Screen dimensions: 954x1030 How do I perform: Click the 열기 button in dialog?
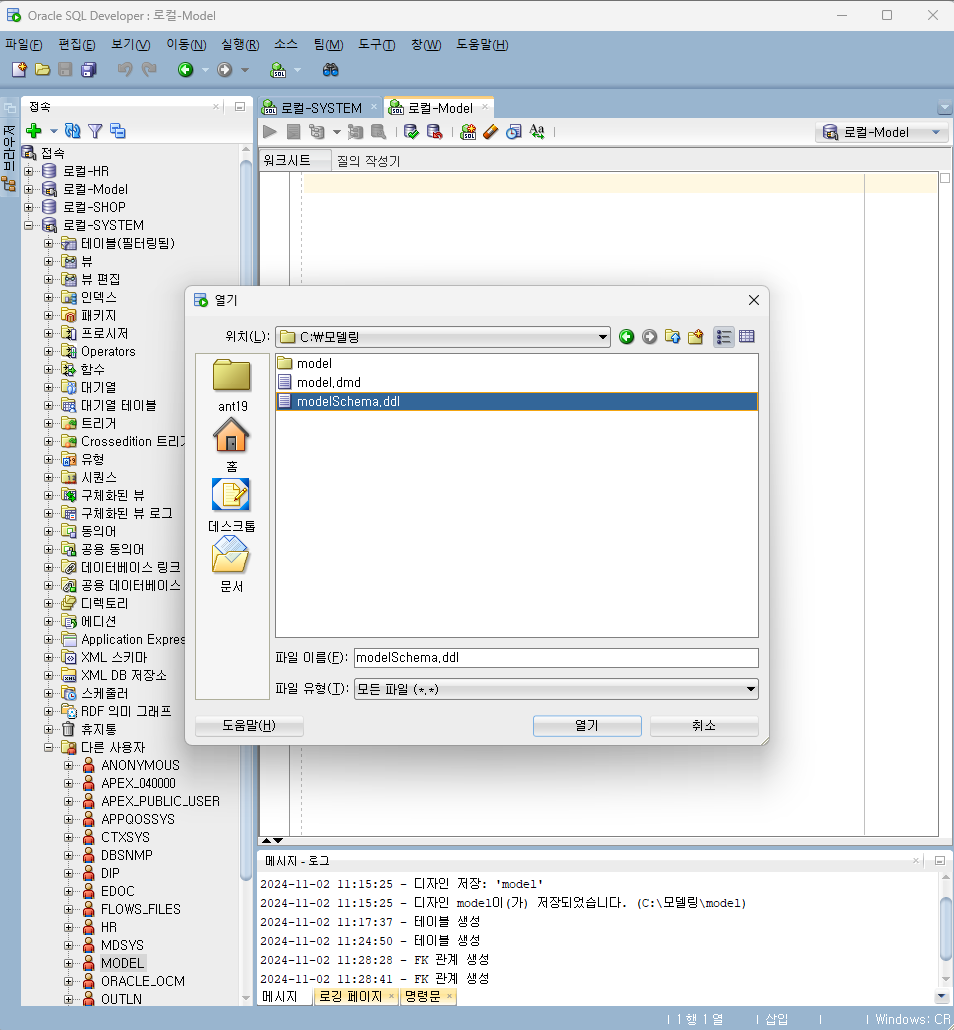click(x=587, y=725)
